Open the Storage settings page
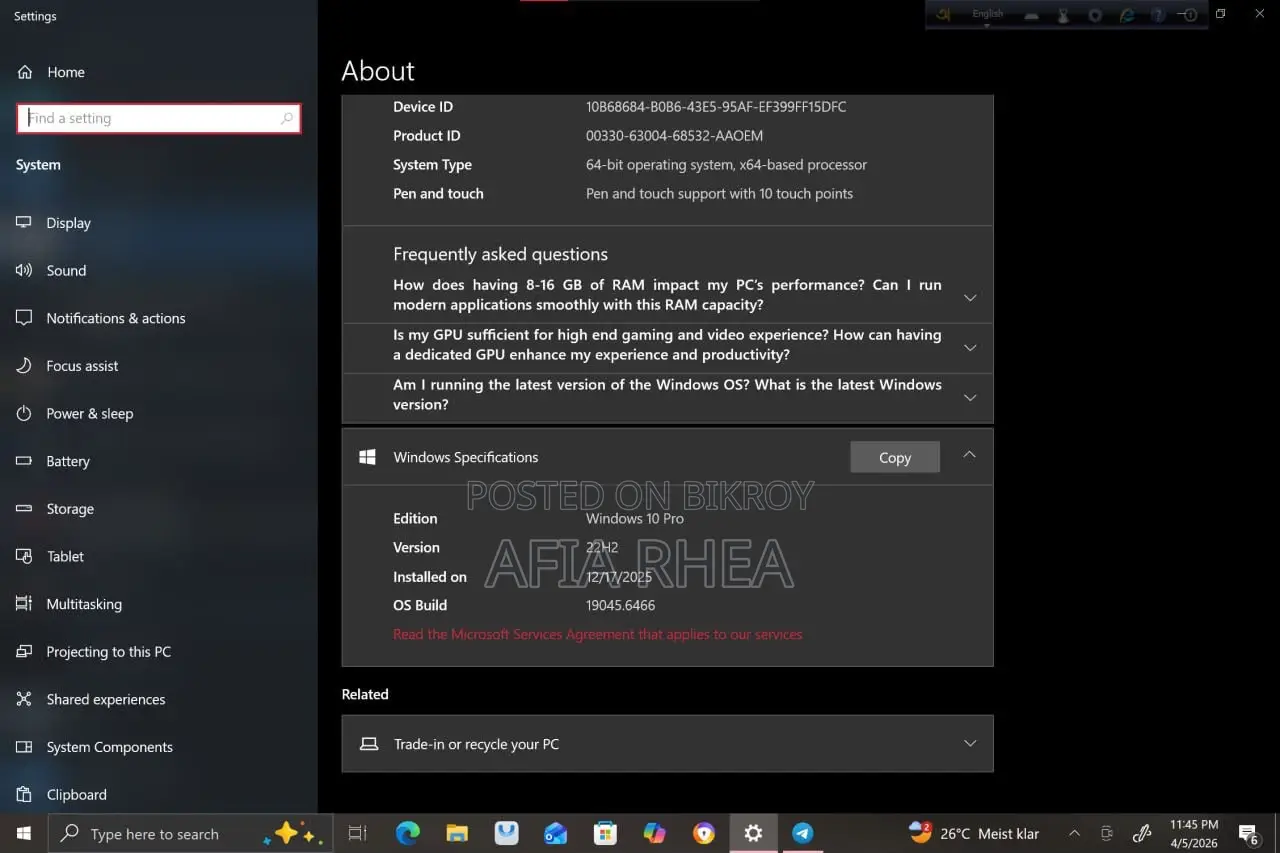 tap(70, 509)
